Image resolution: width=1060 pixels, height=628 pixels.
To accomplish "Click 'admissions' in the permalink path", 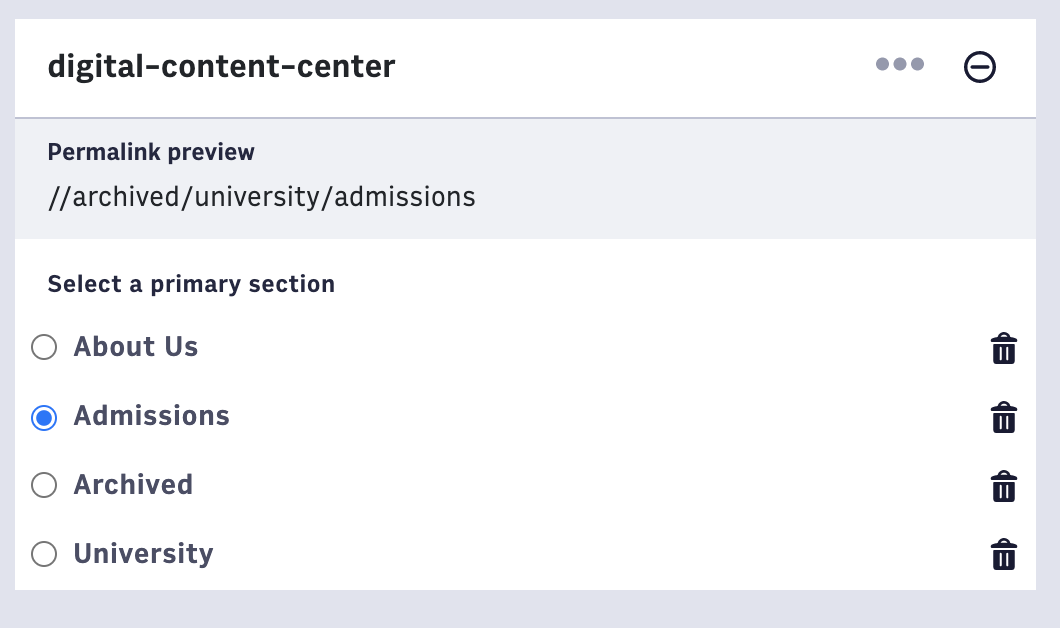I will tap(405, 197).
